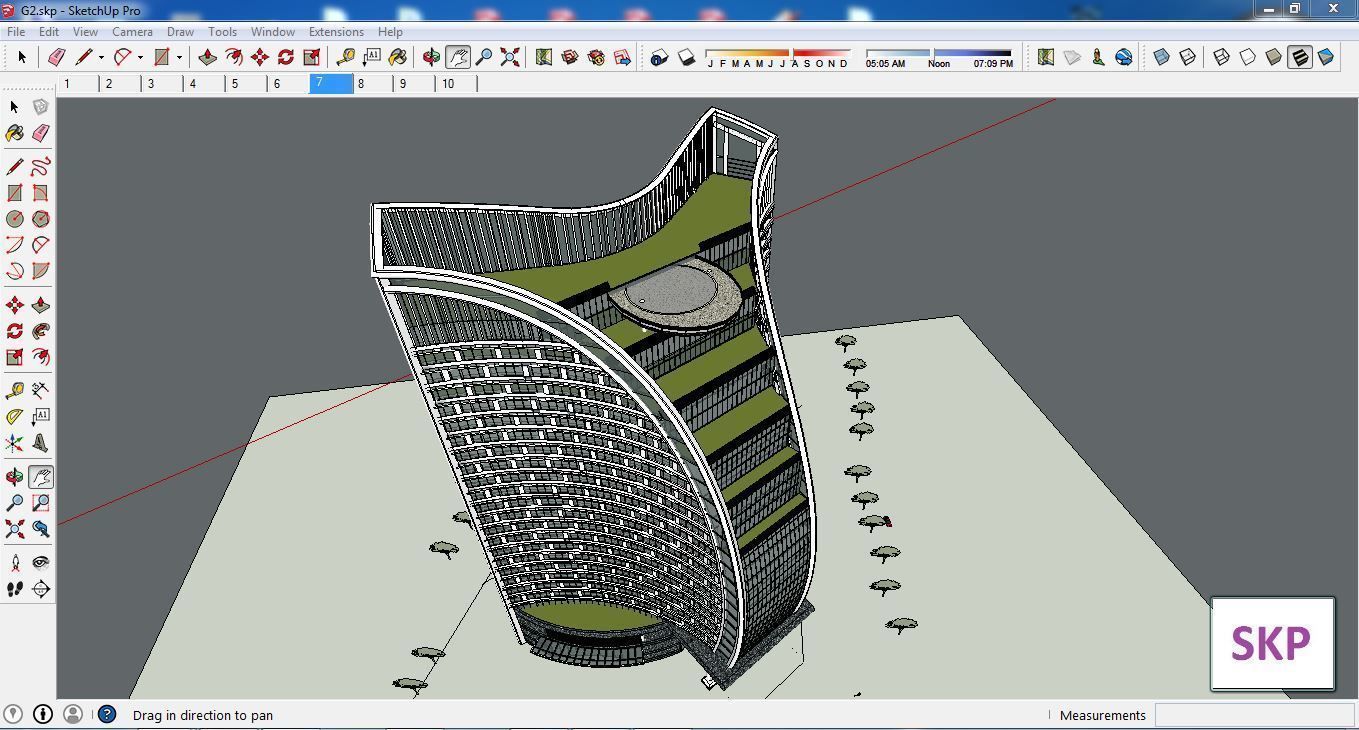Select the Zoom magnifier in top toolbar
Viewport: 1359px width, 730px height.
483,57
